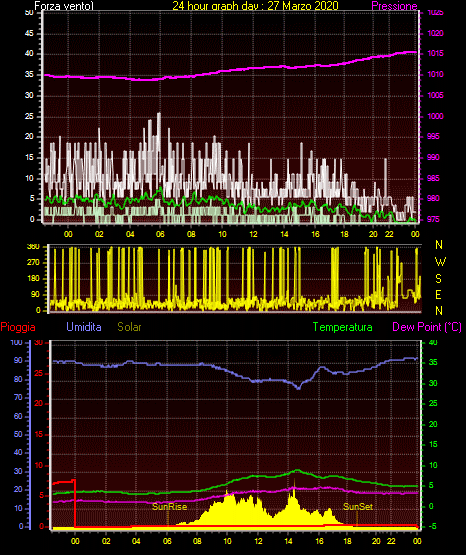The image size is (466, 555).
Task: Click the 'SunSet' marker label
Action: tap(358, 507)
